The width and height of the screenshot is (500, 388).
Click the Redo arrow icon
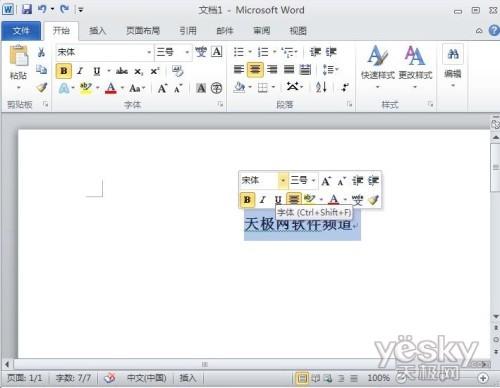tap(65, 9)
